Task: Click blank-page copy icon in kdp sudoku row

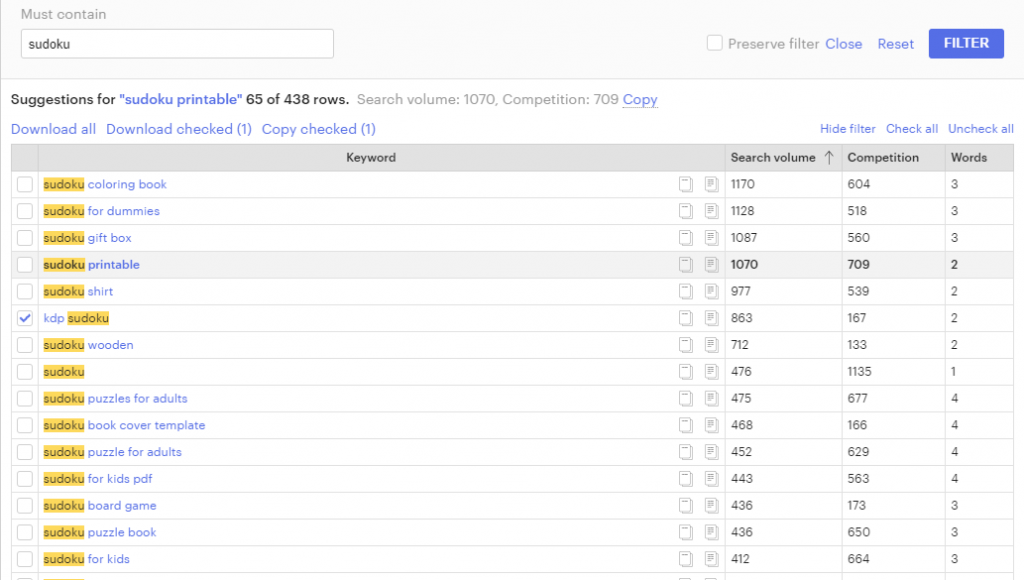Action: tap(685, 318)
